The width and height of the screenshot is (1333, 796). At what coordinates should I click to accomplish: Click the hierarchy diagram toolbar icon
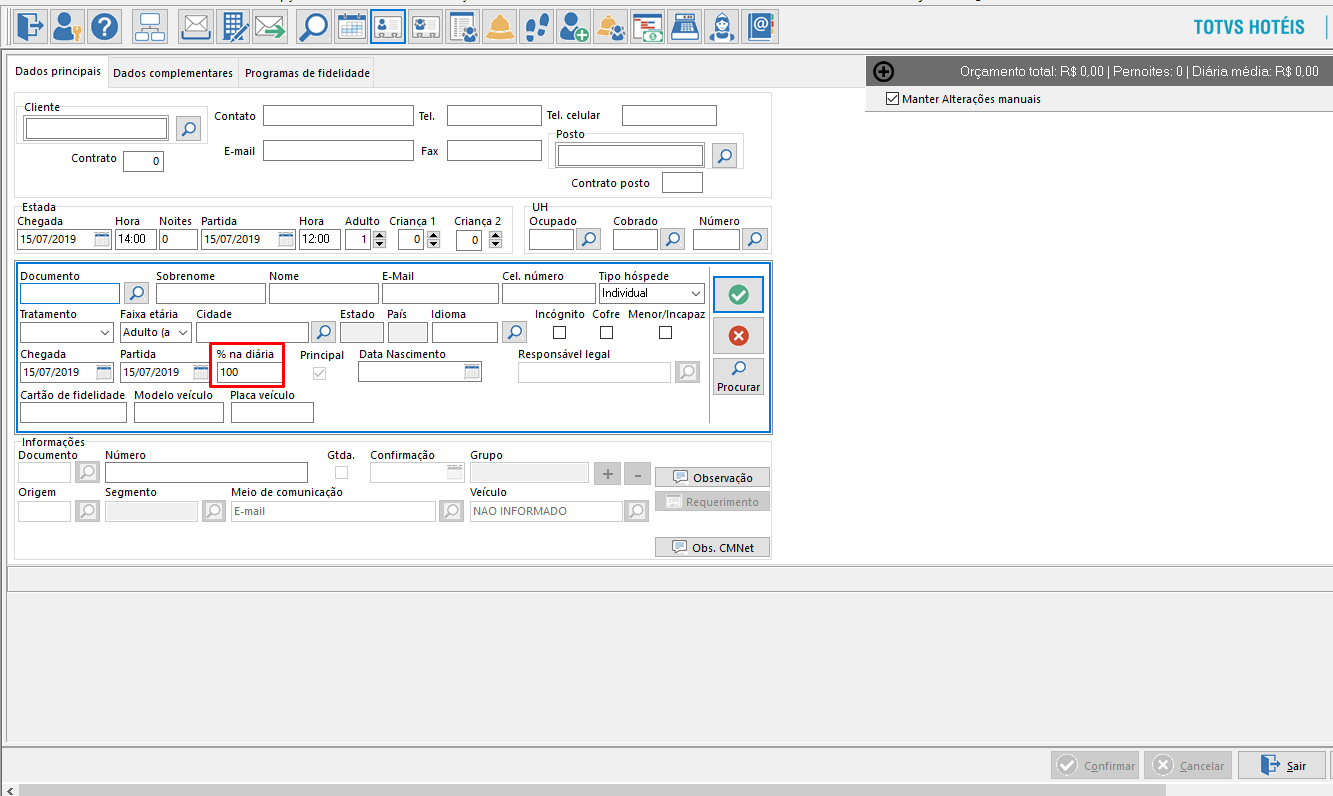pyautogui.click(x=150, y=26)
